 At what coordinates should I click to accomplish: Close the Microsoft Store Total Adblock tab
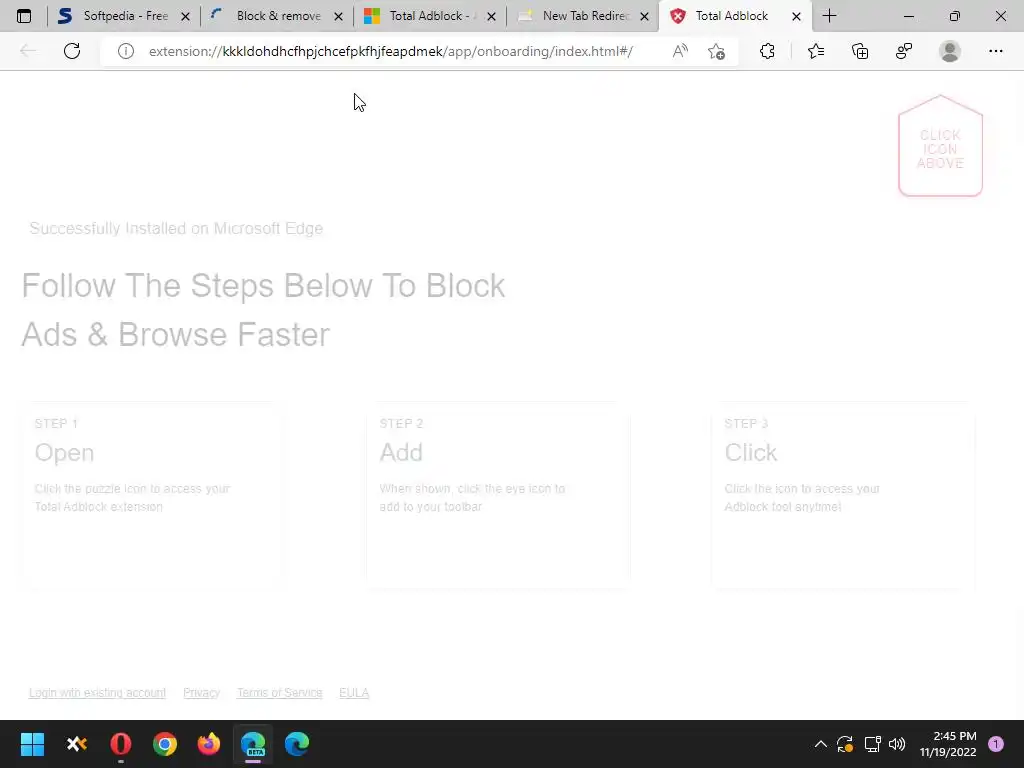point(491,16)
